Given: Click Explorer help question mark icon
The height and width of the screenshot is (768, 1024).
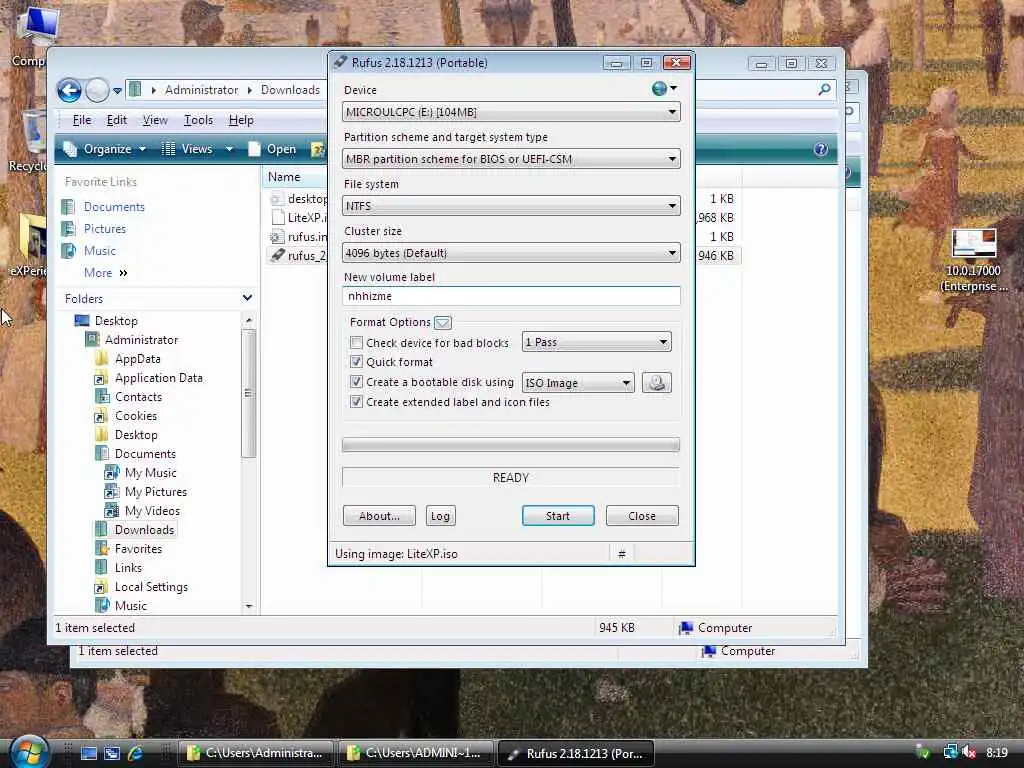Looking at the screenshot, I should [821, 149].
